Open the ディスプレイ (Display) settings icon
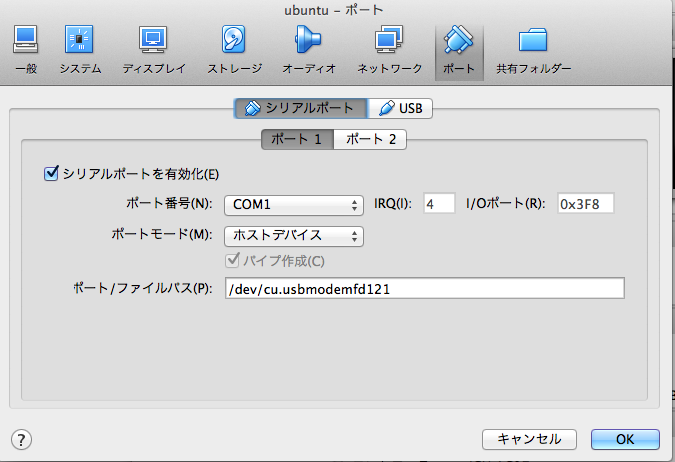675x462 pixels. [x=153, y=50]
